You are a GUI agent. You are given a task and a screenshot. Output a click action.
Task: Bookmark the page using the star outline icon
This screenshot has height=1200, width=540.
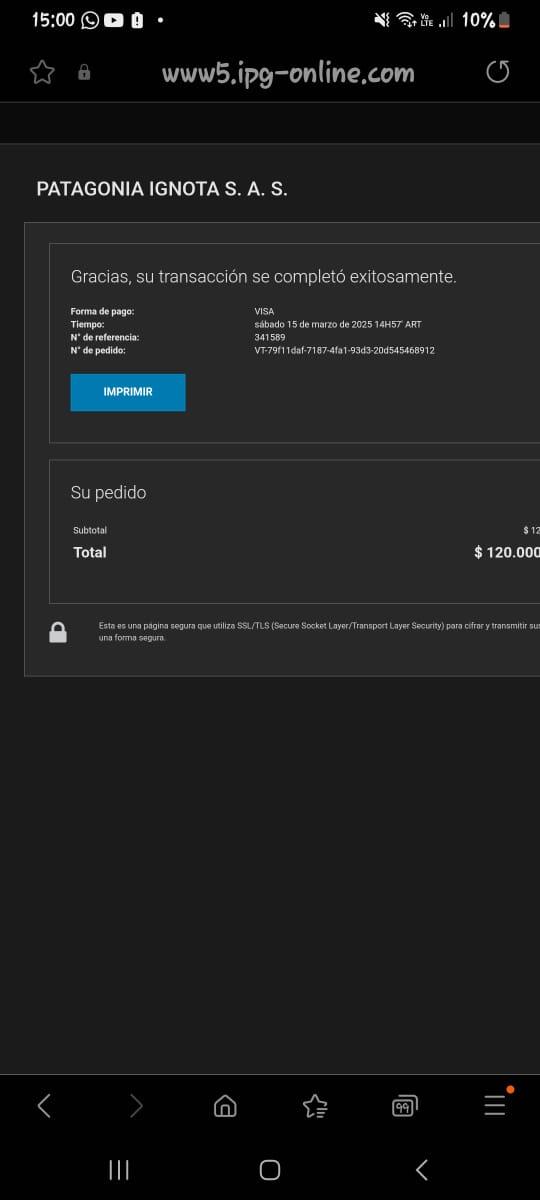coord(42,72)
